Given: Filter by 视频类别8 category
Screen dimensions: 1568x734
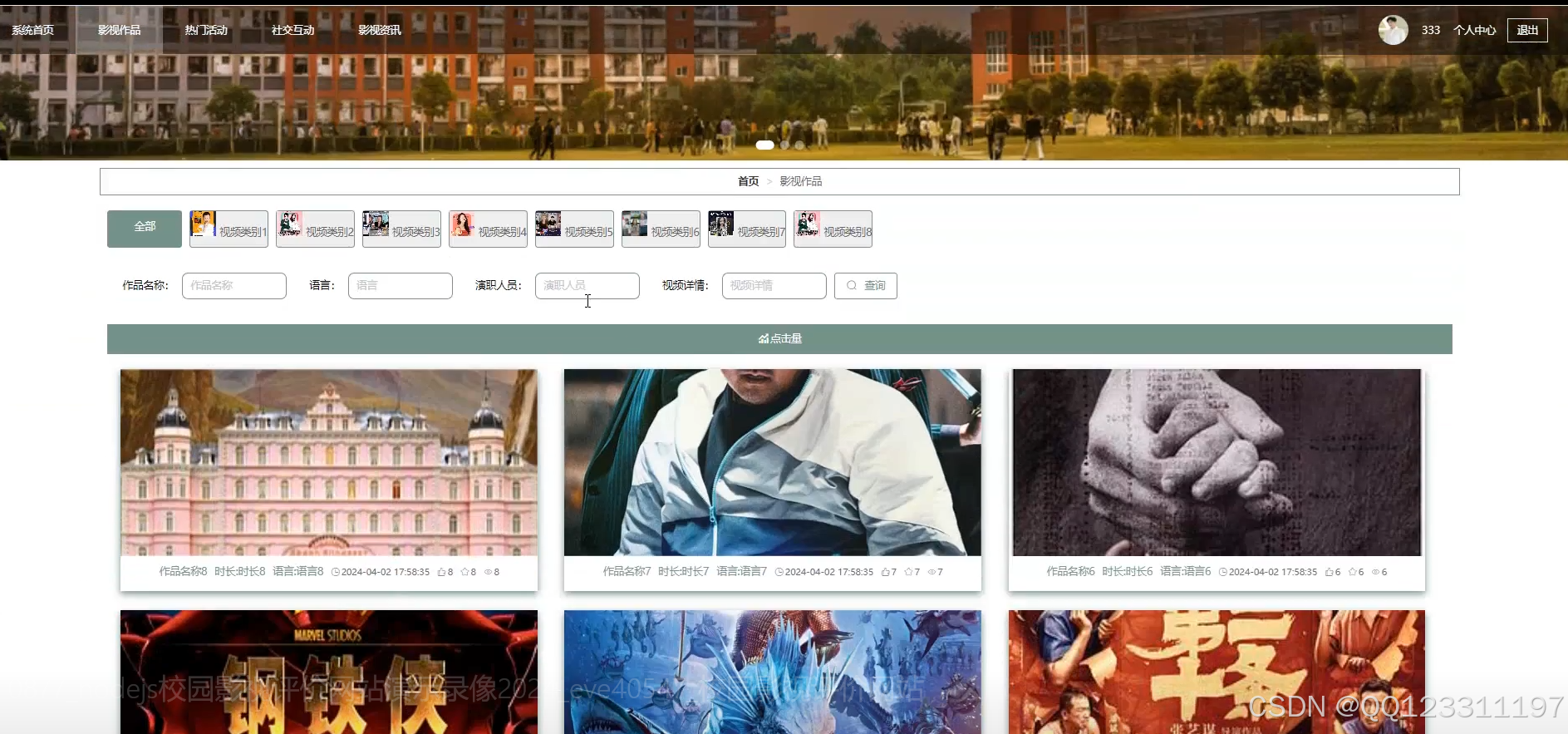Looking at the screenshot, I should pyautogui.click(x=833, y=229).
